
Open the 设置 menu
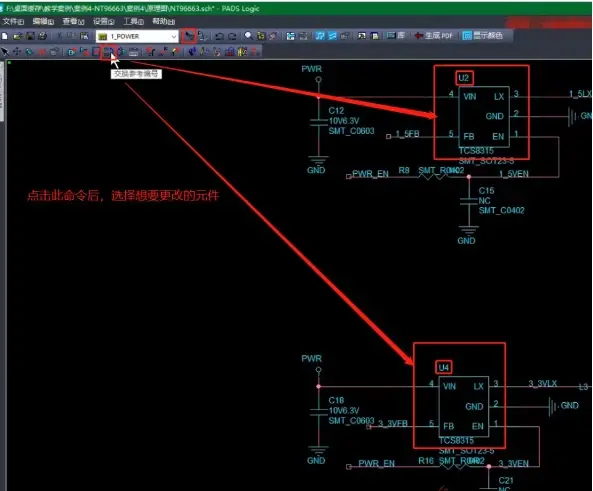tap(103, 21)
